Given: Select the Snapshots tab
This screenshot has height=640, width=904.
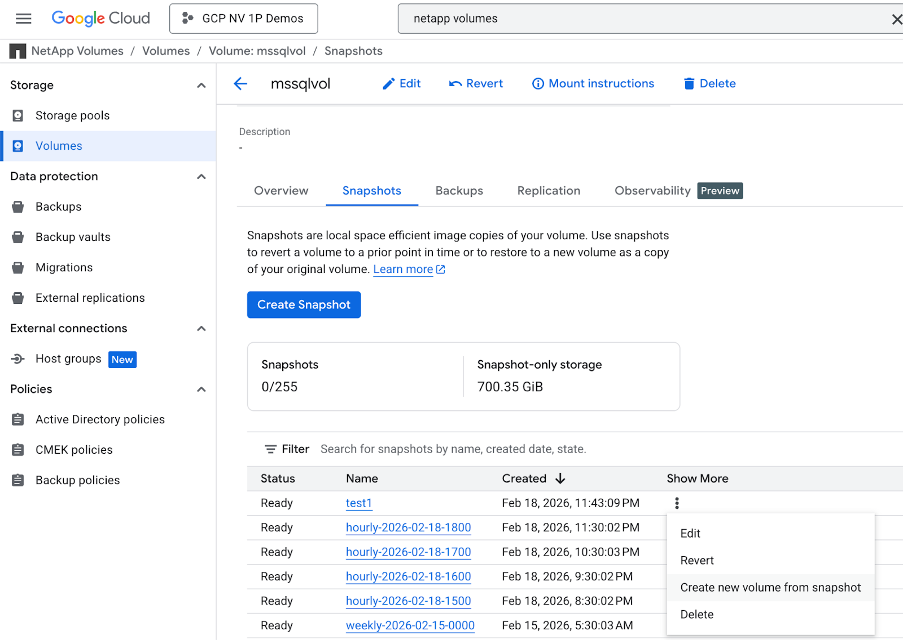Looking at the screenshot, I should tap(372, 191).
